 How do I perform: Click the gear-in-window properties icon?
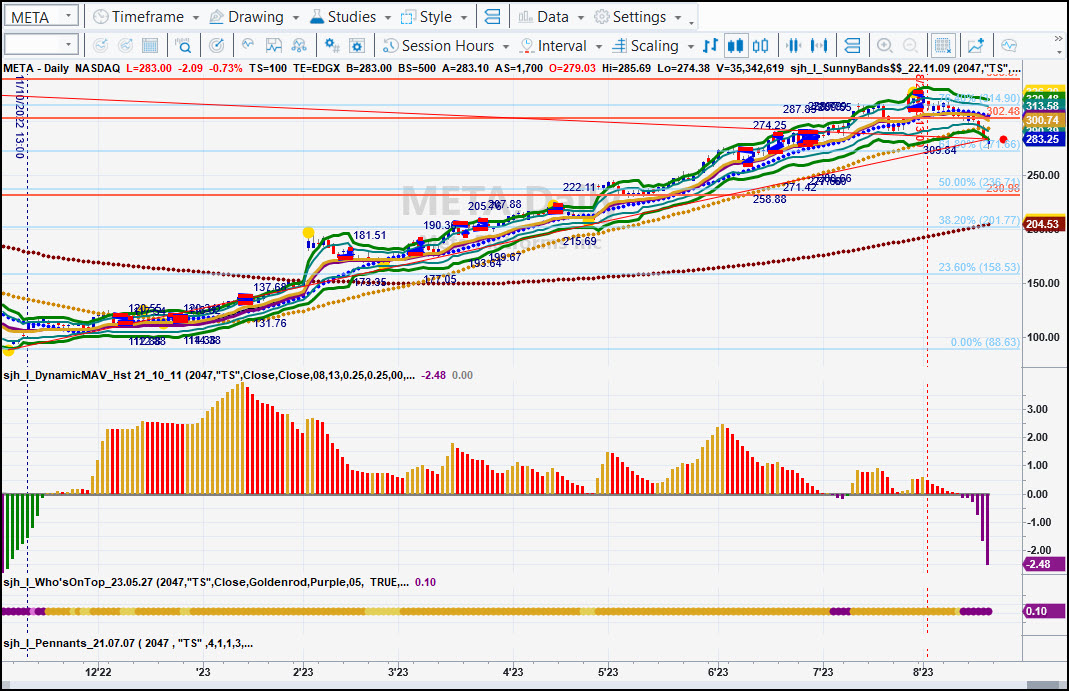click(357, 46)
